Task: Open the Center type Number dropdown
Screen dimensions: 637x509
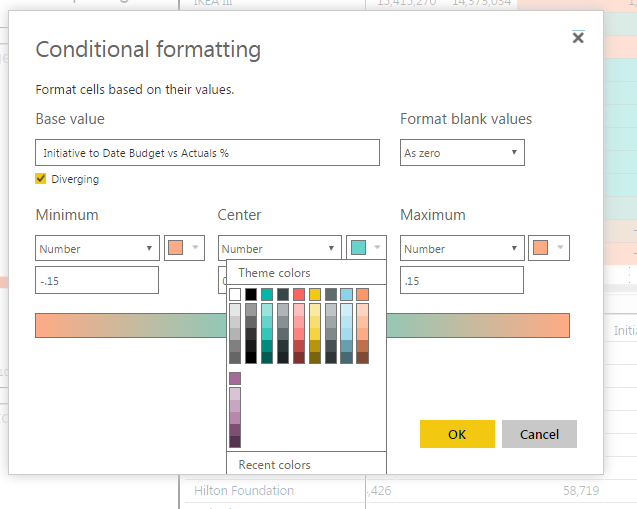Action: pyautogui.click(x=280, y=248)
